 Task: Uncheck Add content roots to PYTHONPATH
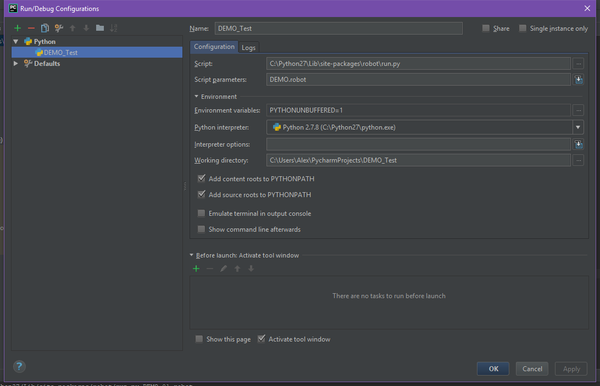click(x=201, y=178)
